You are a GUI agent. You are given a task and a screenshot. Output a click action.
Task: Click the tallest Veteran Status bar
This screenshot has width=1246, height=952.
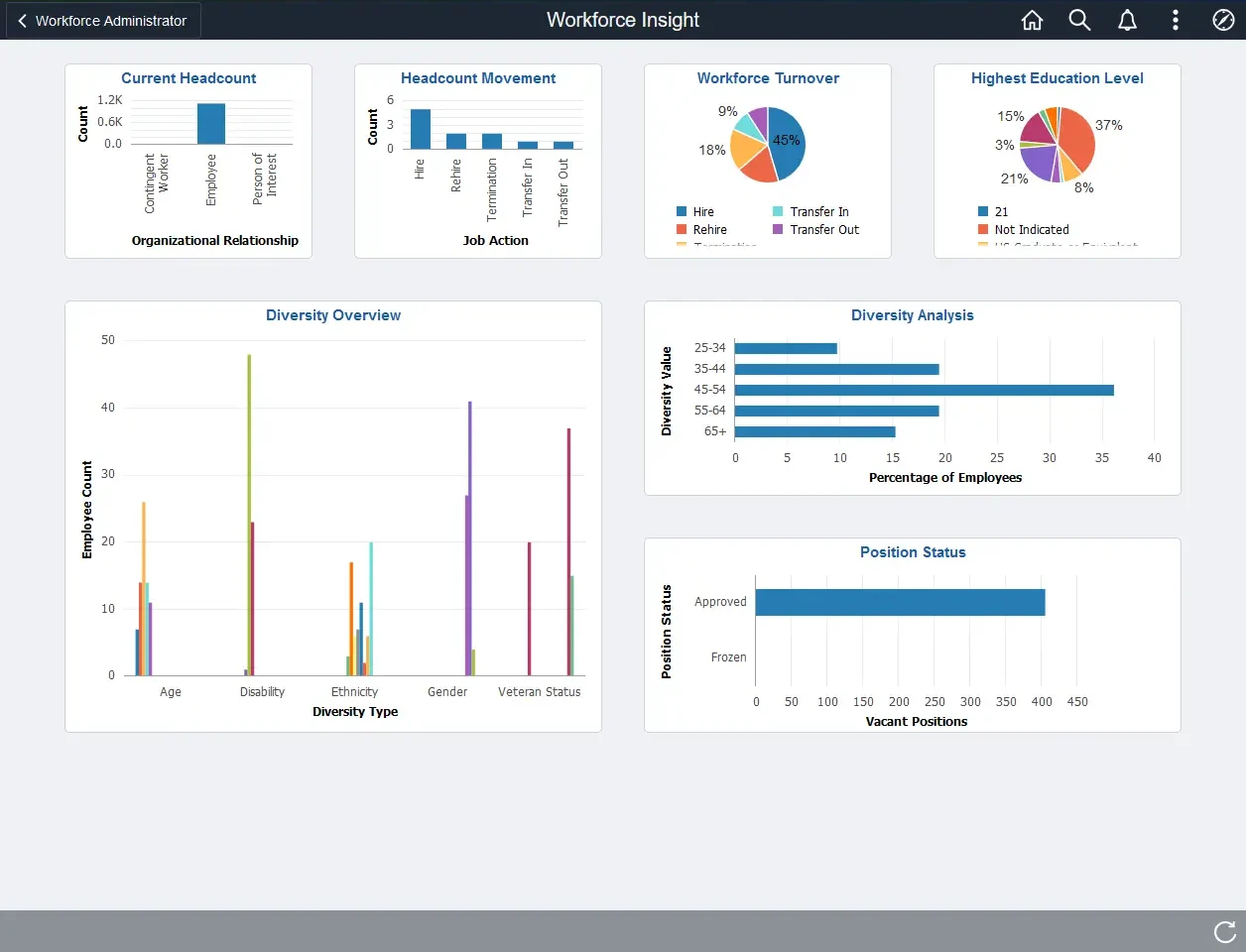point(568,551)
